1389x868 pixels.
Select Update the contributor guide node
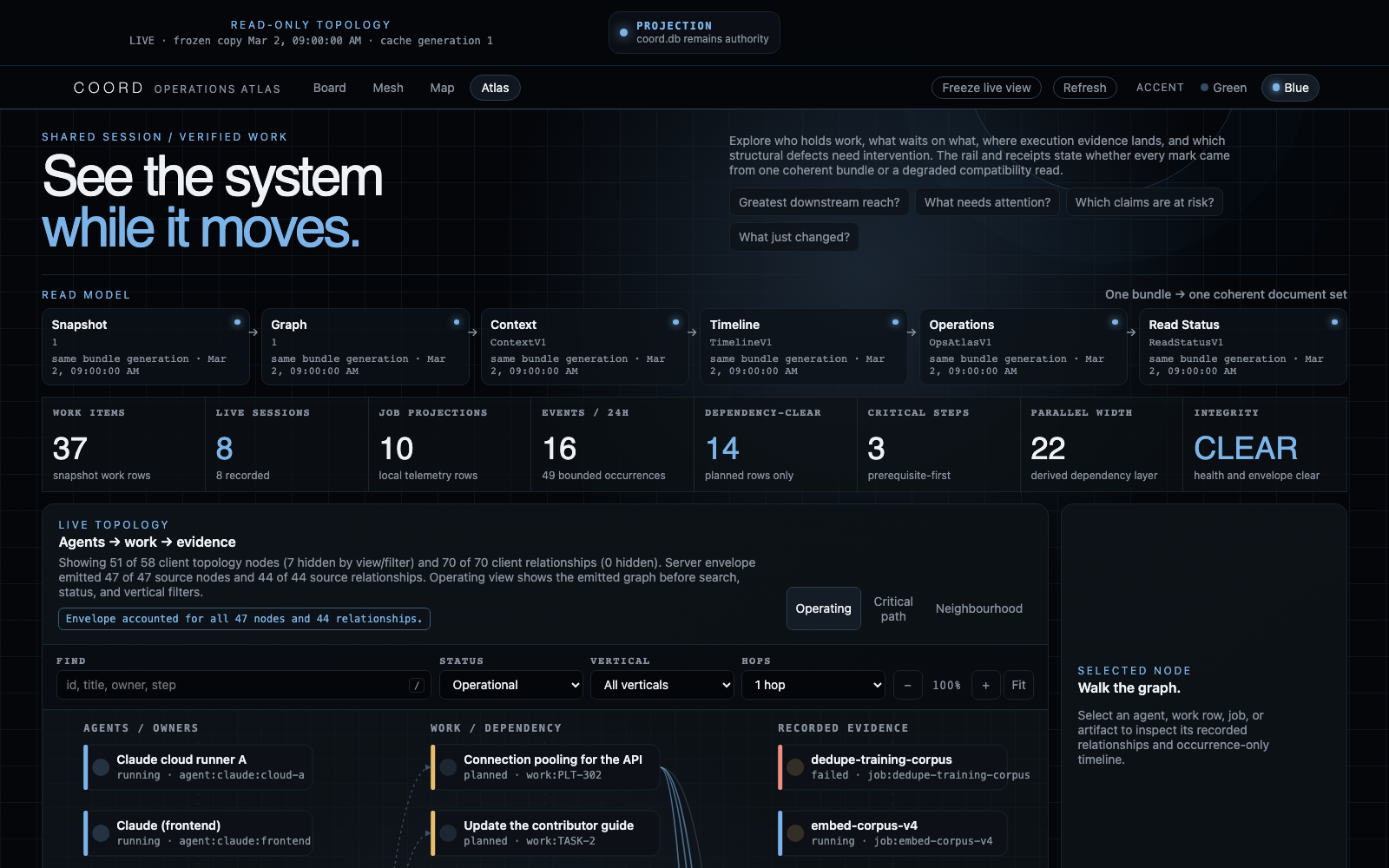coord(545,833)
